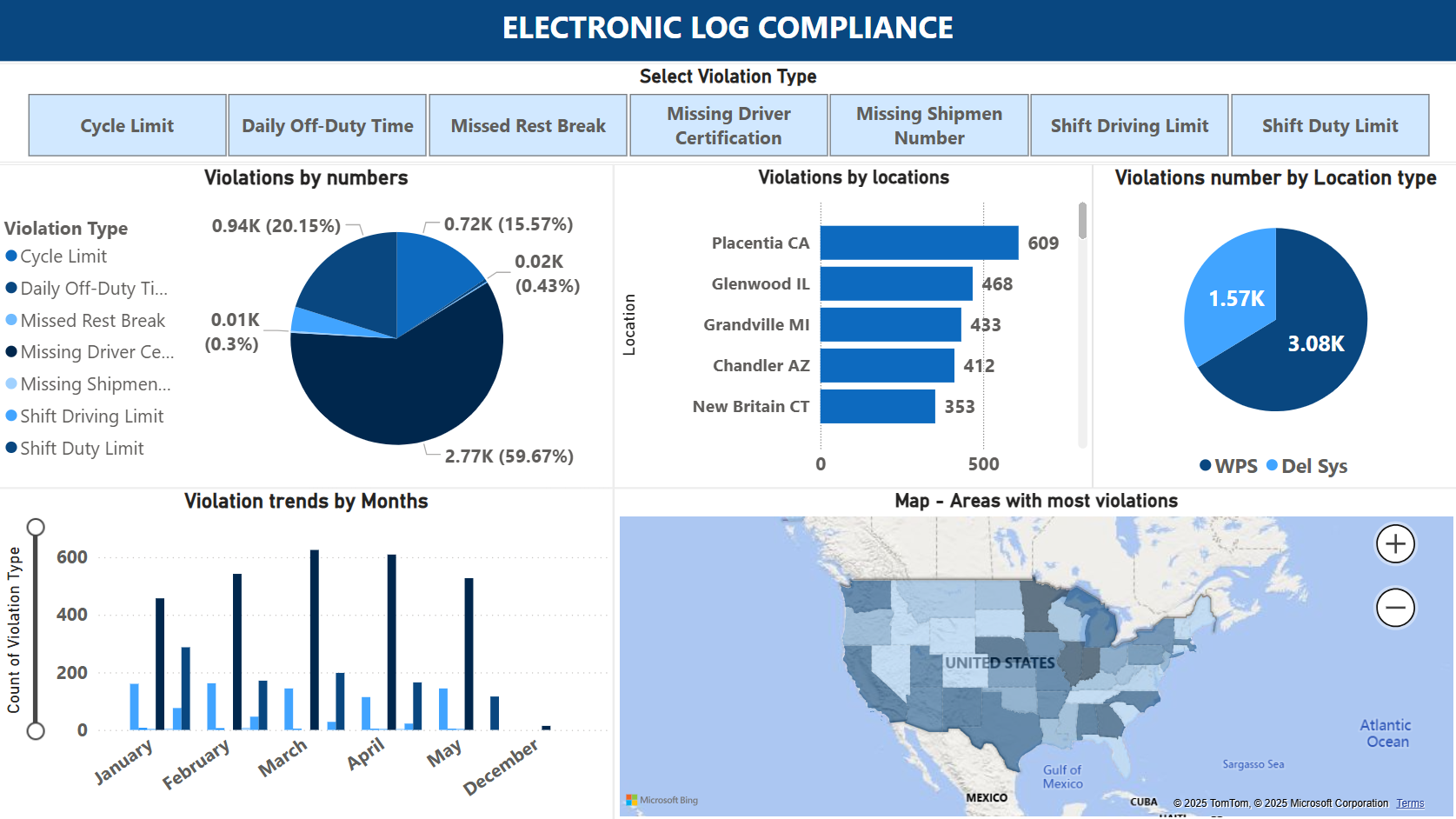This screenshot has width=1456, height=819.
Task: Select the Daily Off-Duty Time filter
Action: (x=327, y=126)
